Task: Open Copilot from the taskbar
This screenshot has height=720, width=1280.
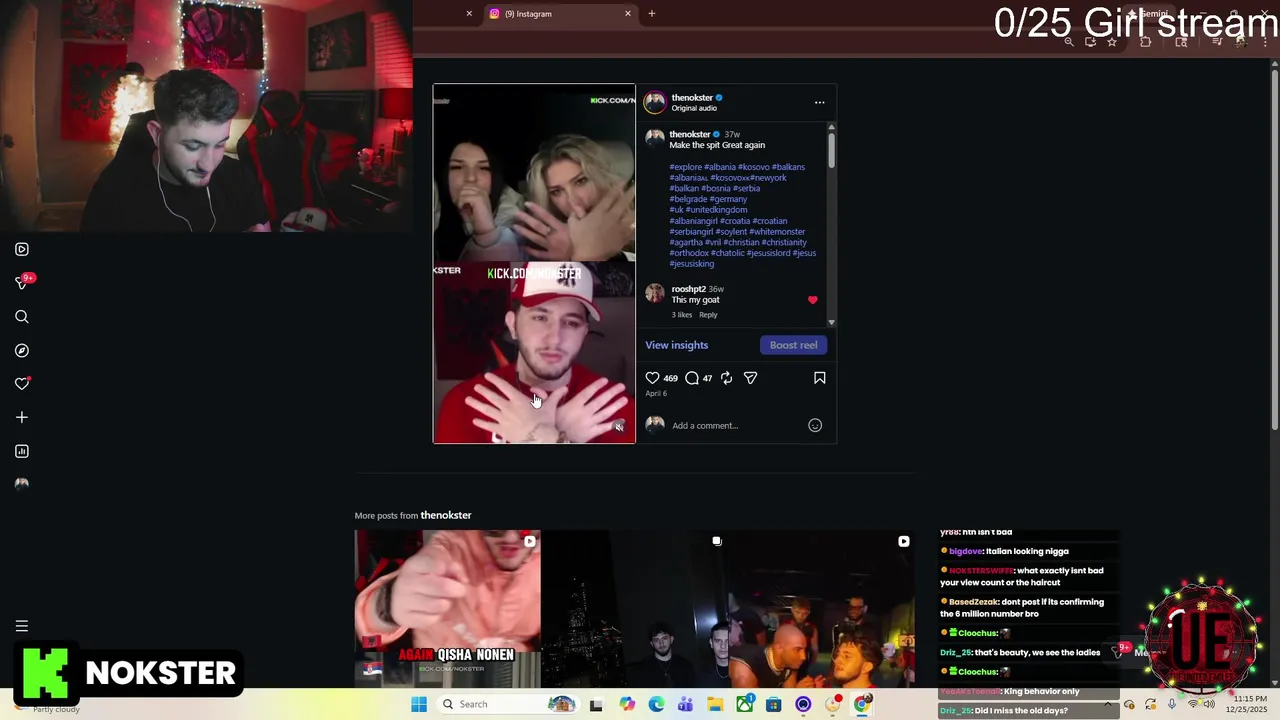Action: [627, 704]
